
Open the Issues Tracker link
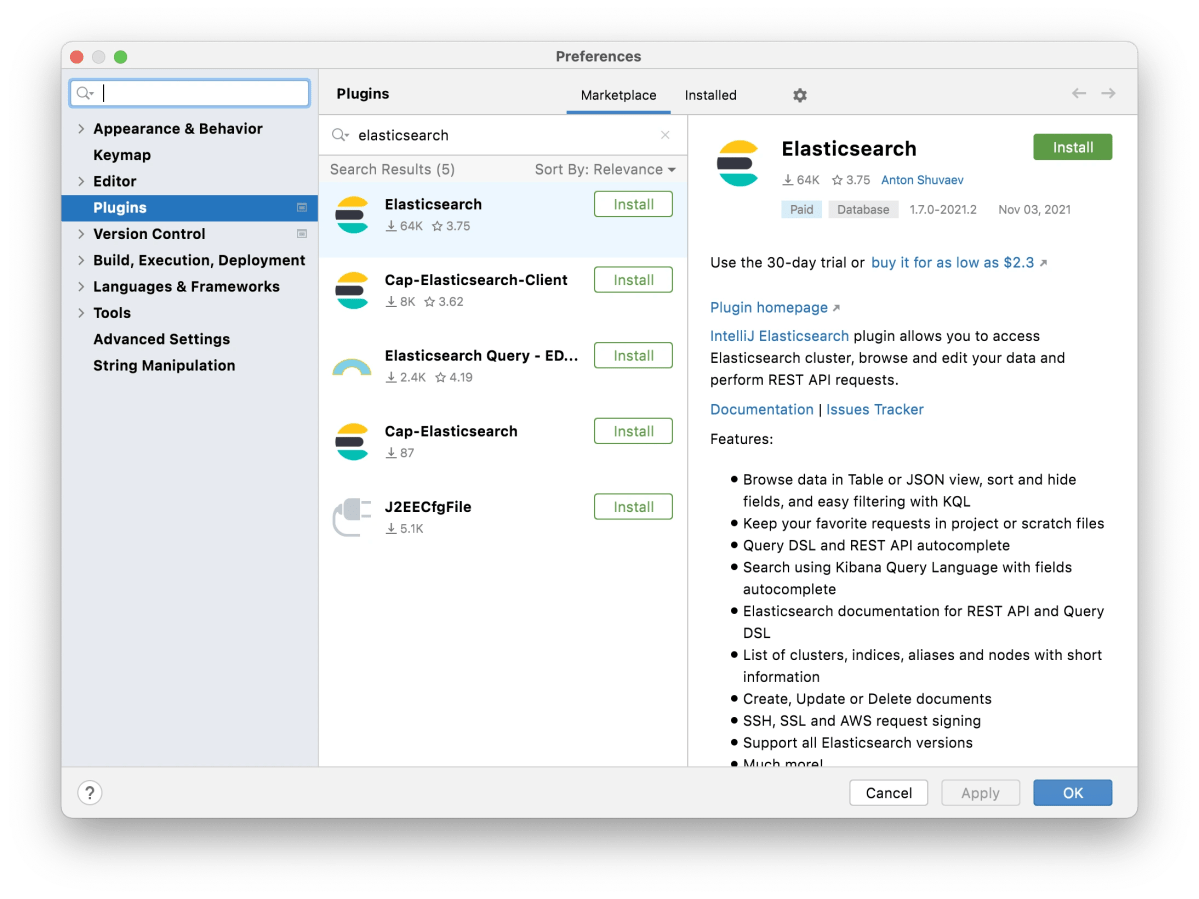tap(875, 410)
